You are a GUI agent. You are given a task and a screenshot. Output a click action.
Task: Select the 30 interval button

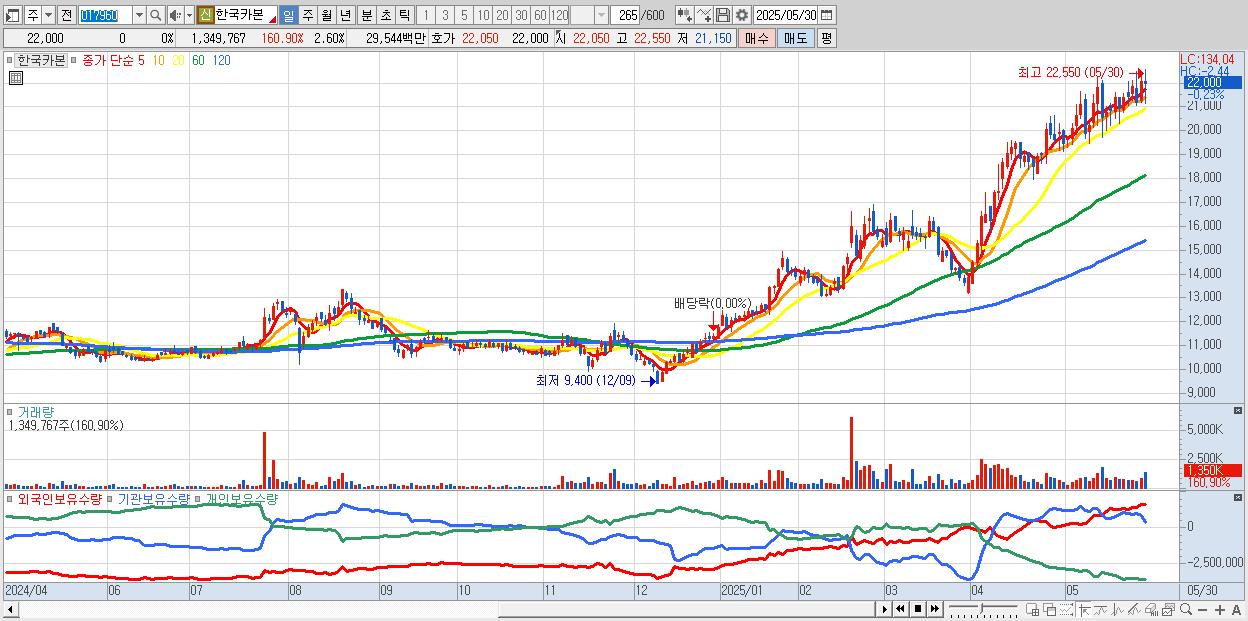tap(521, 15)
